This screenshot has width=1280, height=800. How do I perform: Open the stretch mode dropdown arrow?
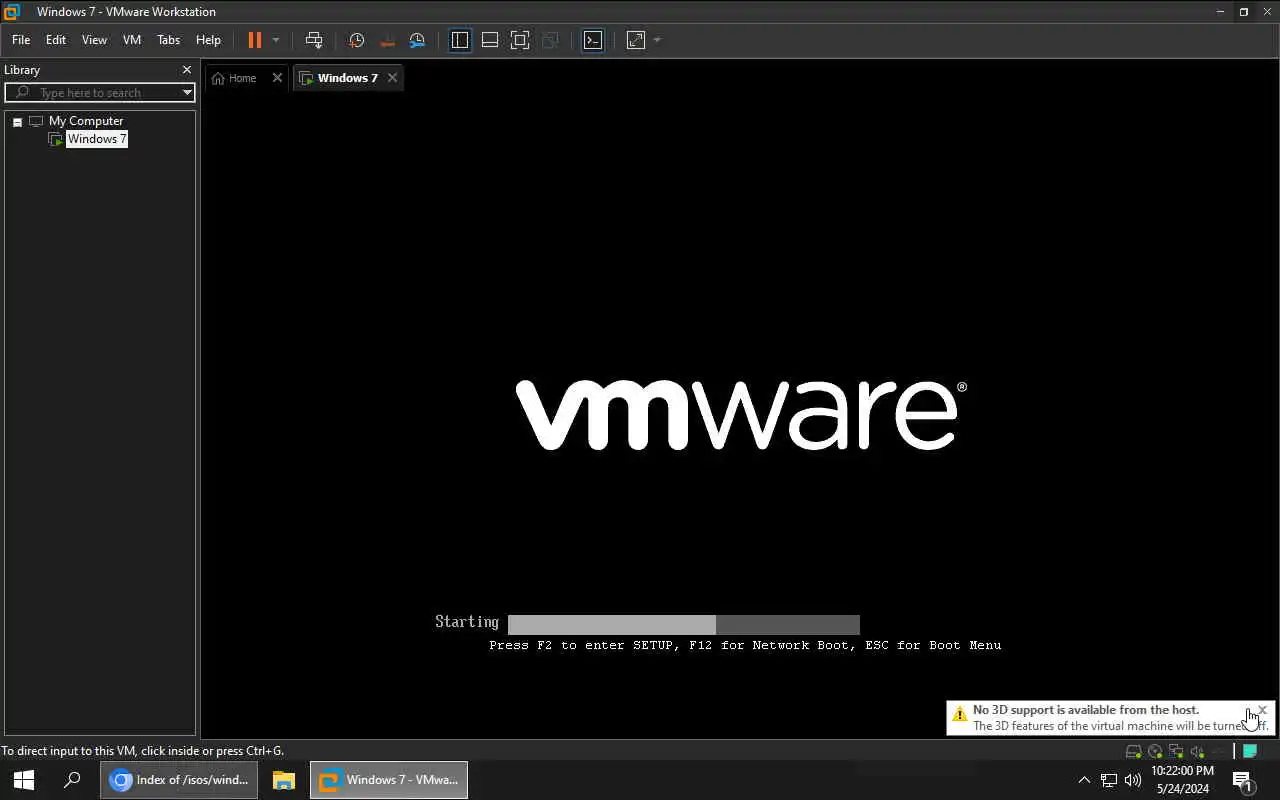[x=657, y=40]
